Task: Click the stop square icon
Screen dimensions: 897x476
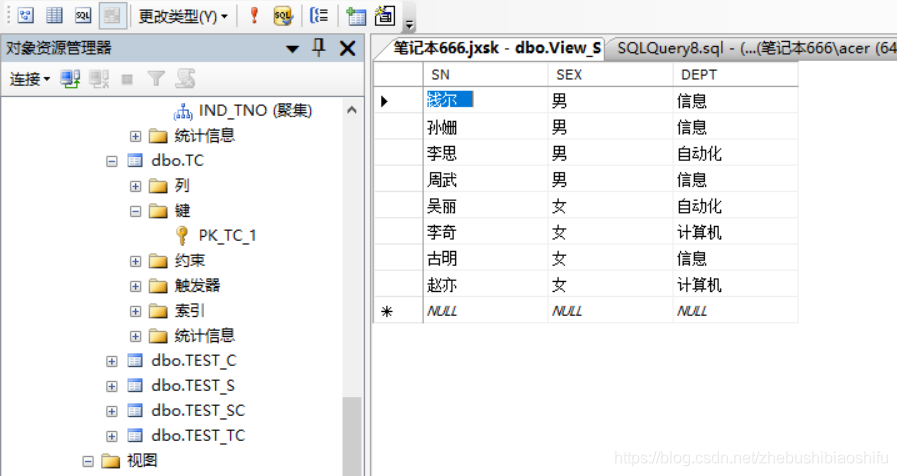Action: (127, 80)
